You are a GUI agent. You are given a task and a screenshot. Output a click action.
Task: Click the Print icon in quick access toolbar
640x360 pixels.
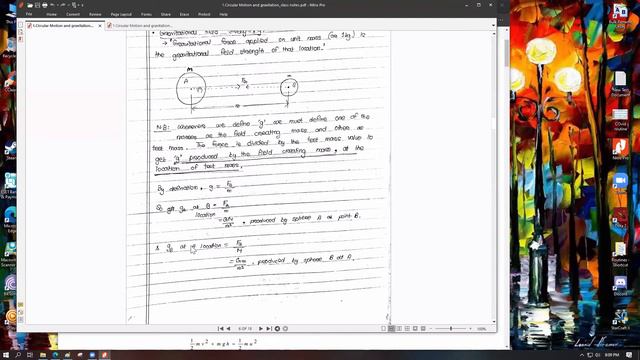(44, 5)
